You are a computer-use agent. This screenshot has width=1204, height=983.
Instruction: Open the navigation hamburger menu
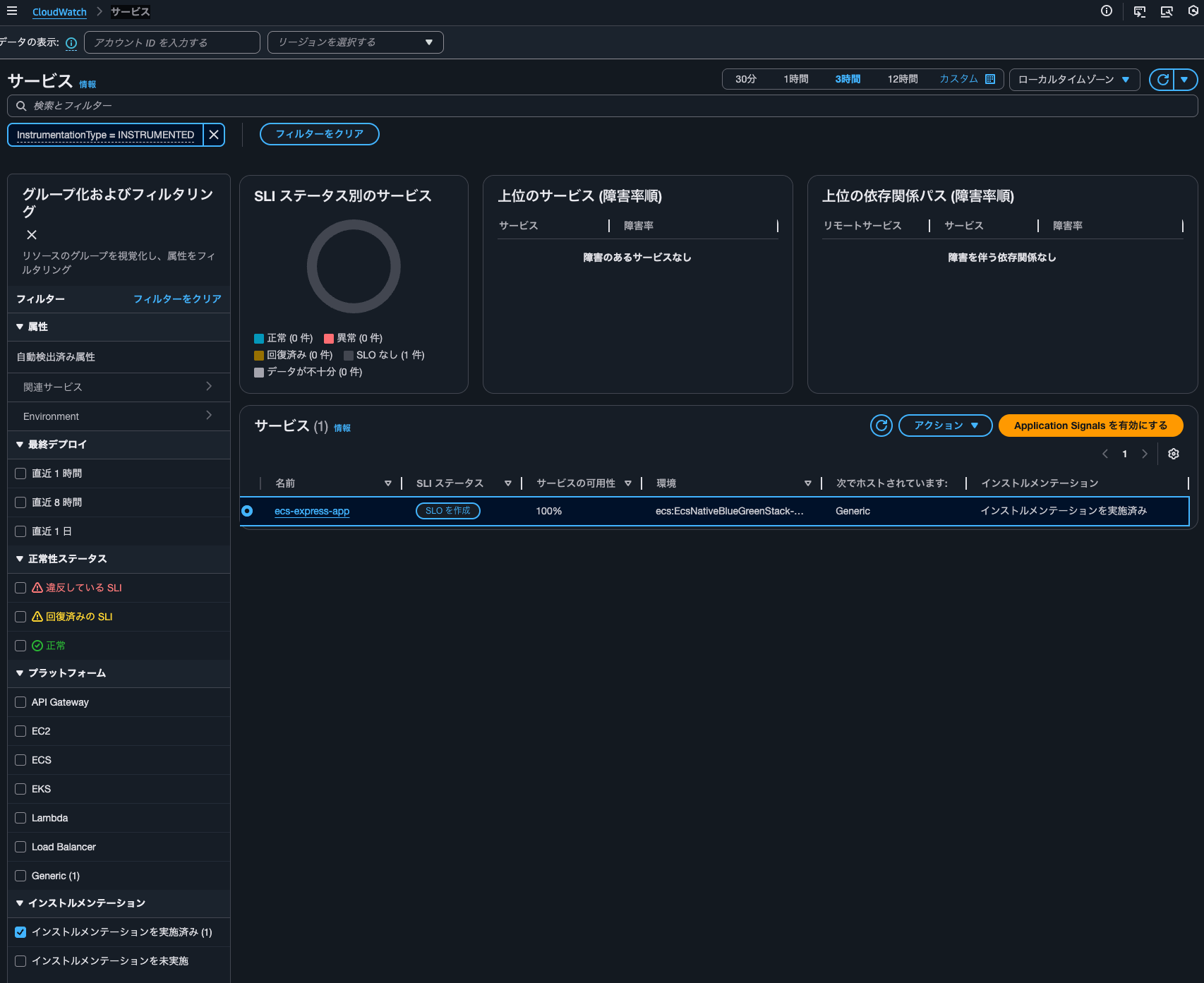(x=12, y=11)
